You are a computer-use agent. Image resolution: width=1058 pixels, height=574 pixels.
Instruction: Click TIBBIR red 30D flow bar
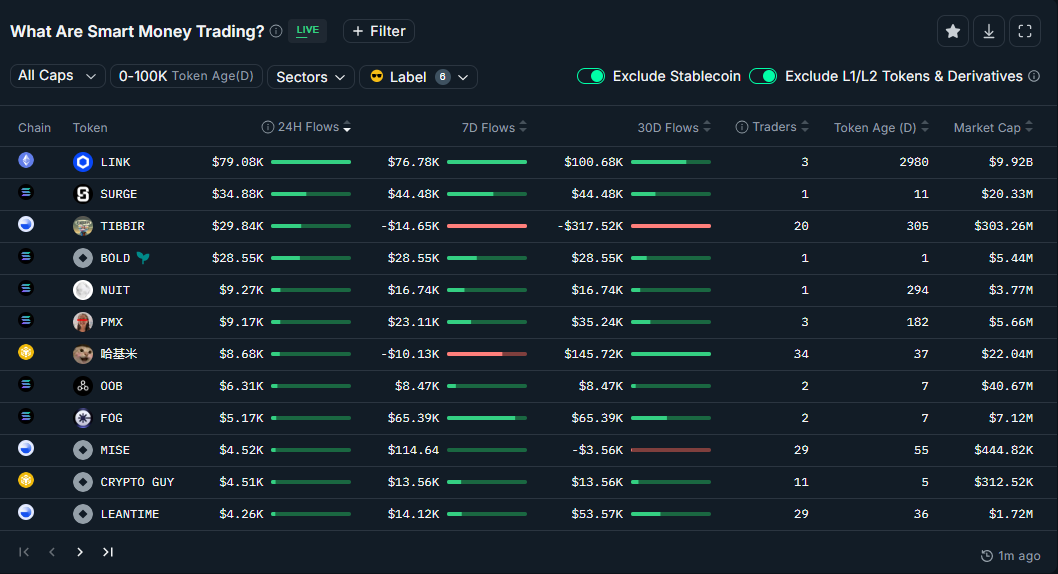click(671, 226)
